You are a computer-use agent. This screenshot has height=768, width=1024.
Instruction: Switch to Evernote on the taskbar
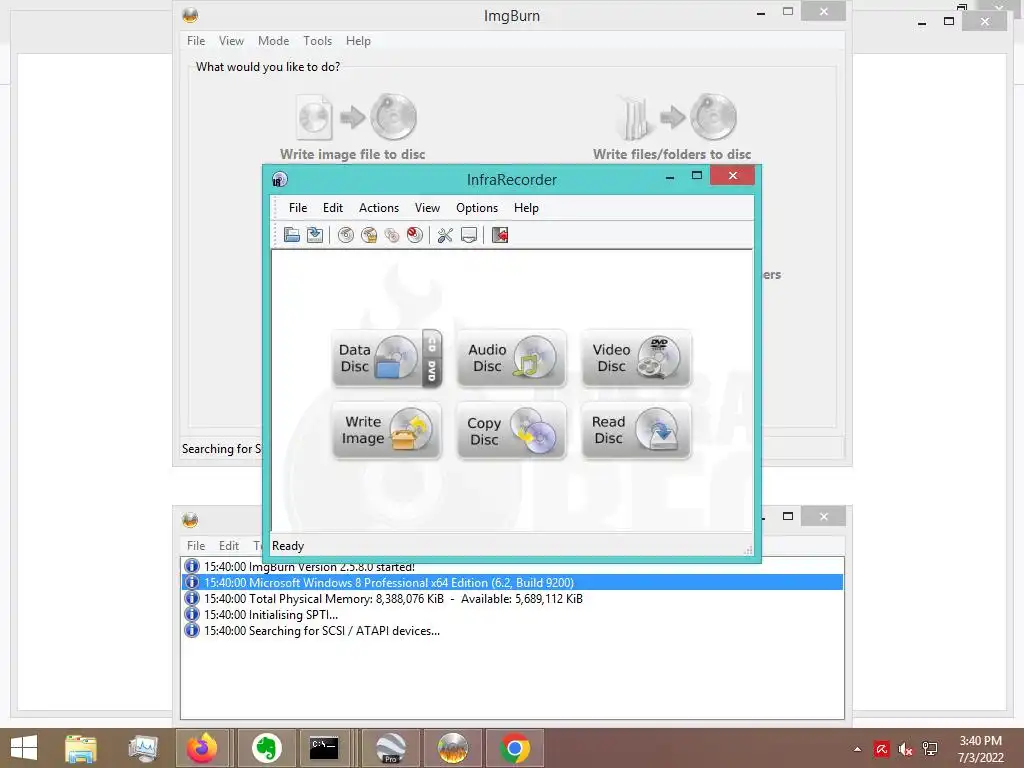point(266,748)
